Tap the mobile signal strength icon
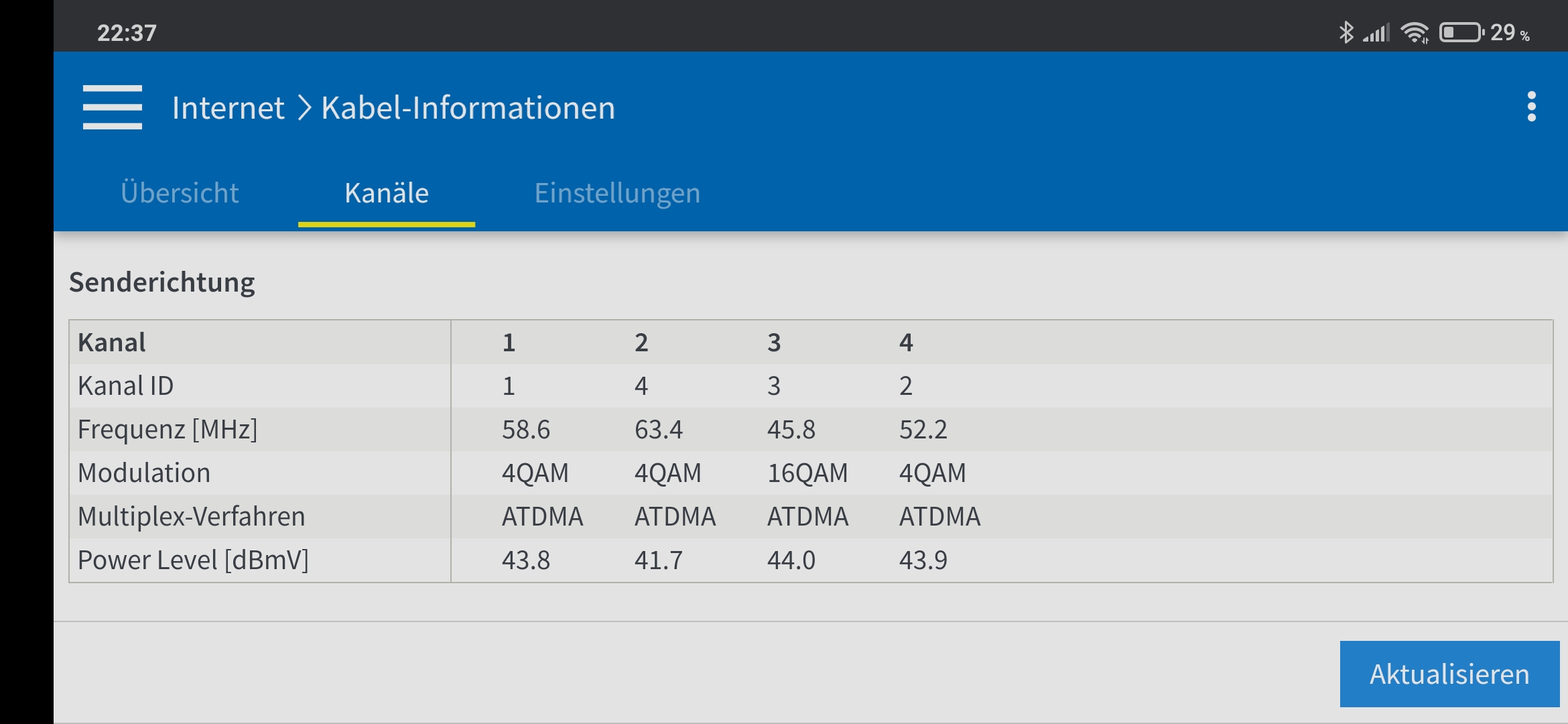 1376,32
